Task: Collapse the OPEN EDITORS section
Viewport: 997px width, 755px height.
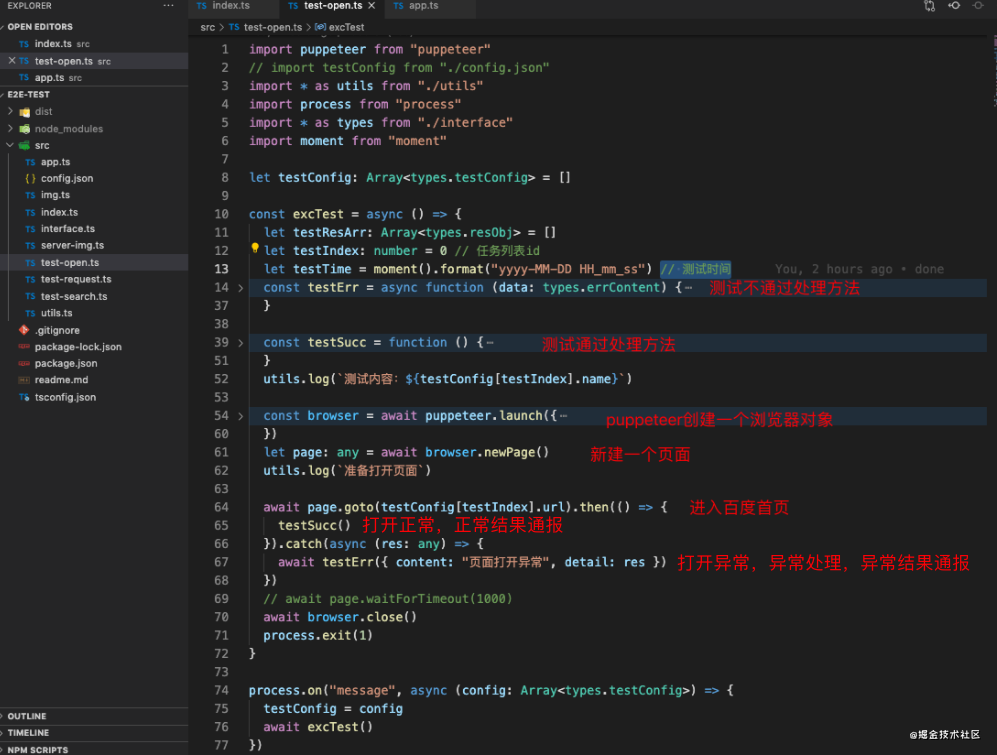Action: coord(40,27)
